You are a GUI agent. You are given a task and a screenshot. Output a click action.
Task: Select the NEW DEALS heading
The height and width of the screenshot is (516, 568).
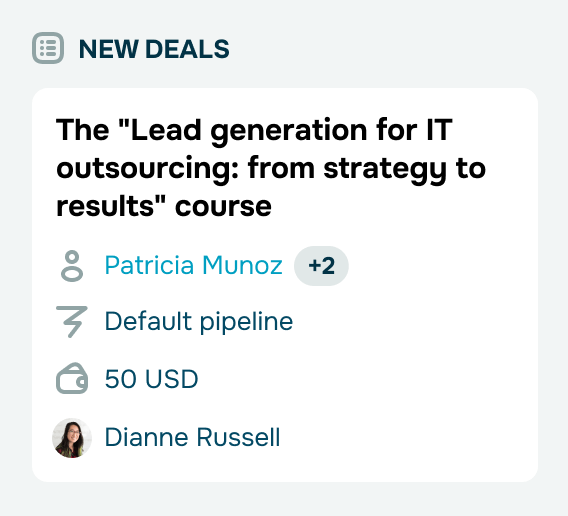coord(154,49)
